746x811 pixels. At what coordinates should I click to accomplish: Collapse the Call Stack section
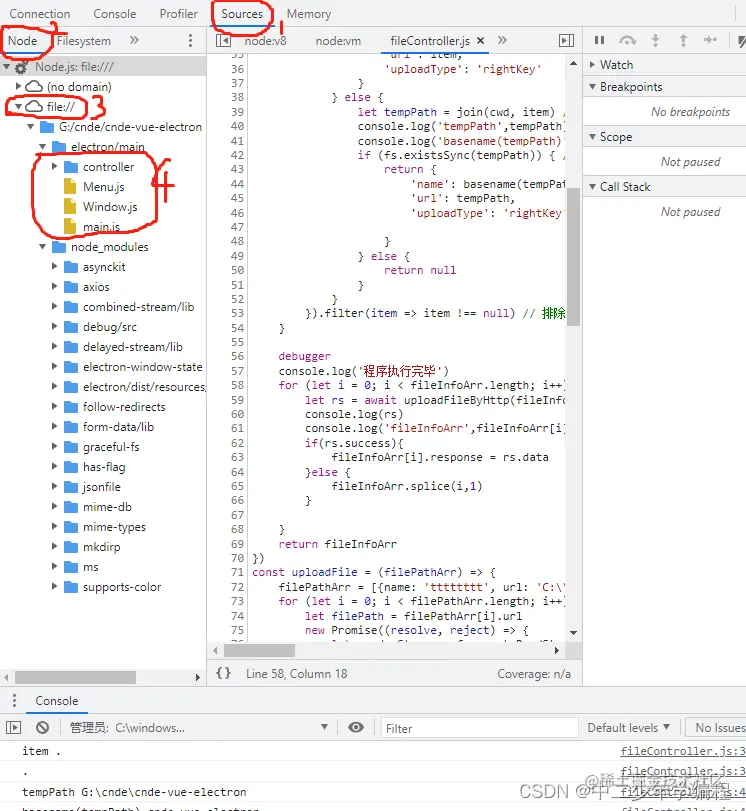coord(592,187)
